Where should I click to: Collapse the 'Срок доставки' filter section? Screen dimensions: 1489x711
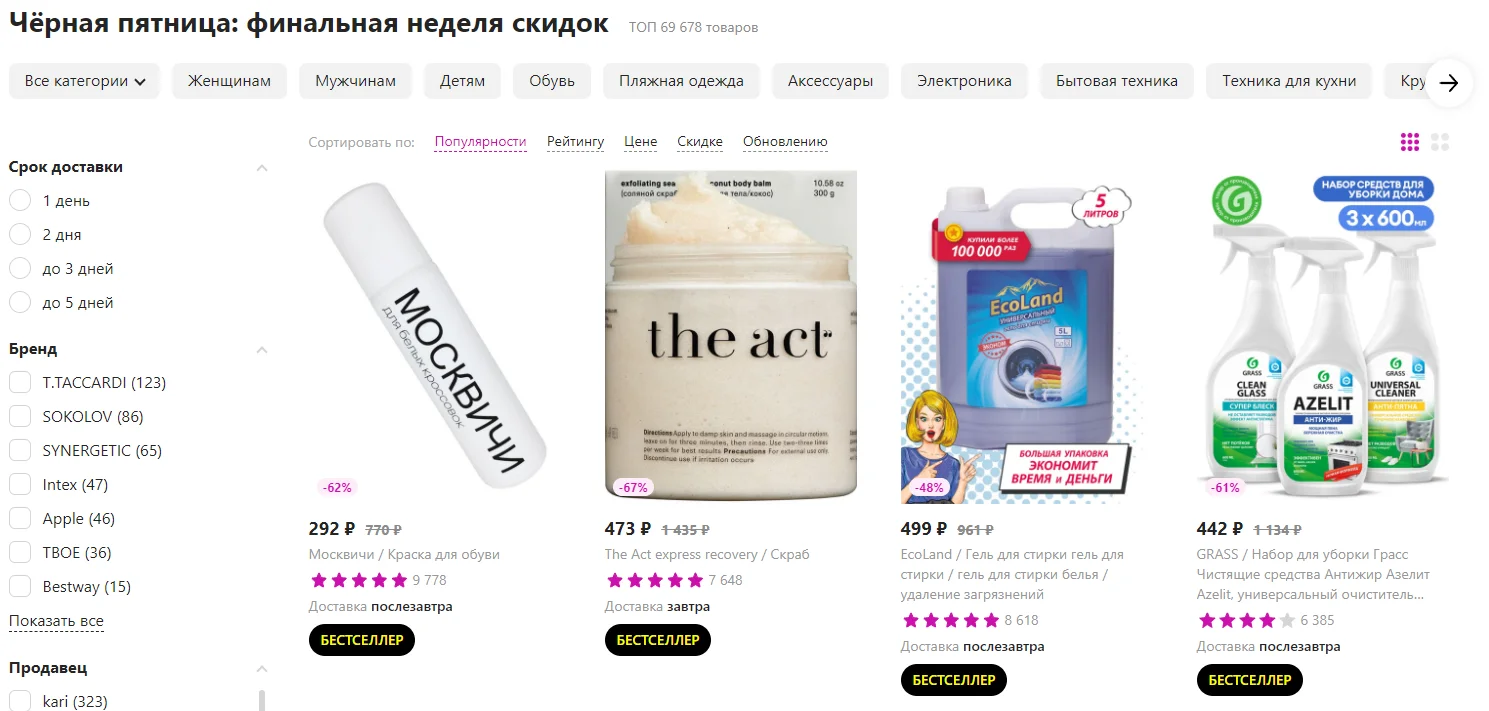click(x=262, y=167)
